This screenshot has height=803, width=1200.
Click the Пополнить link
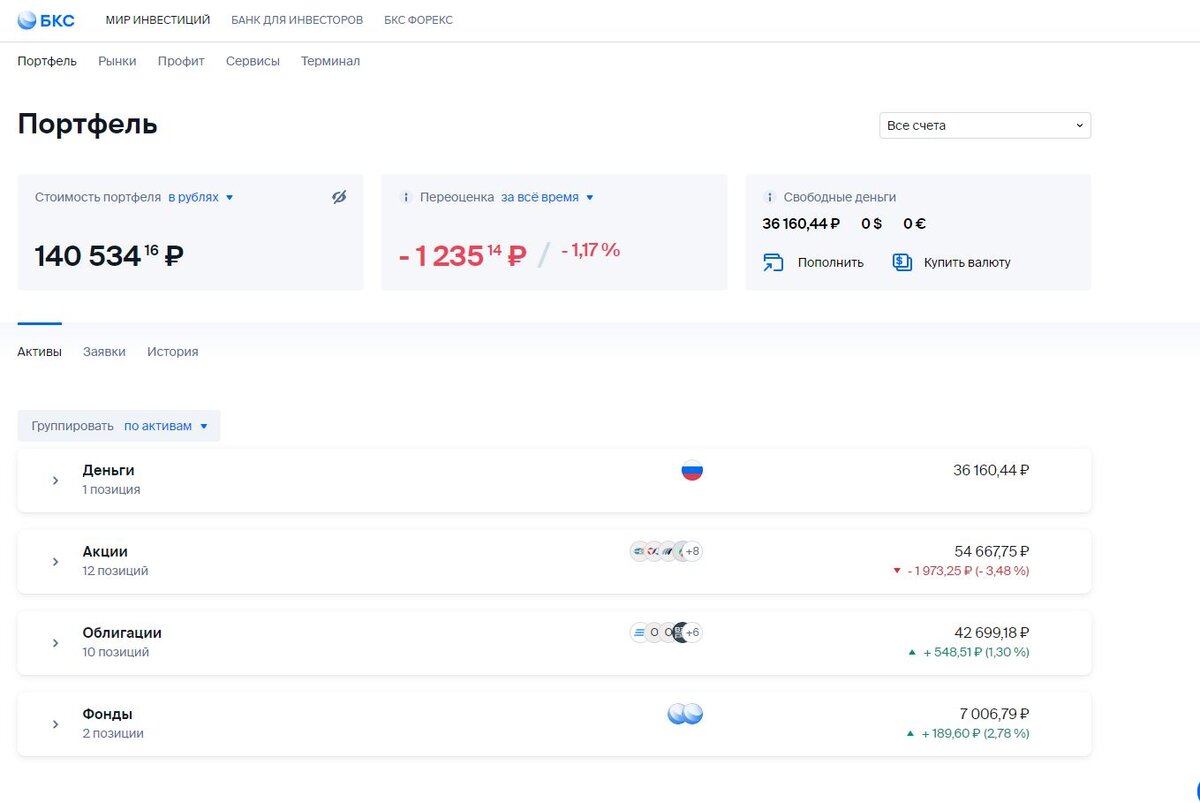[x=831, y=263]
